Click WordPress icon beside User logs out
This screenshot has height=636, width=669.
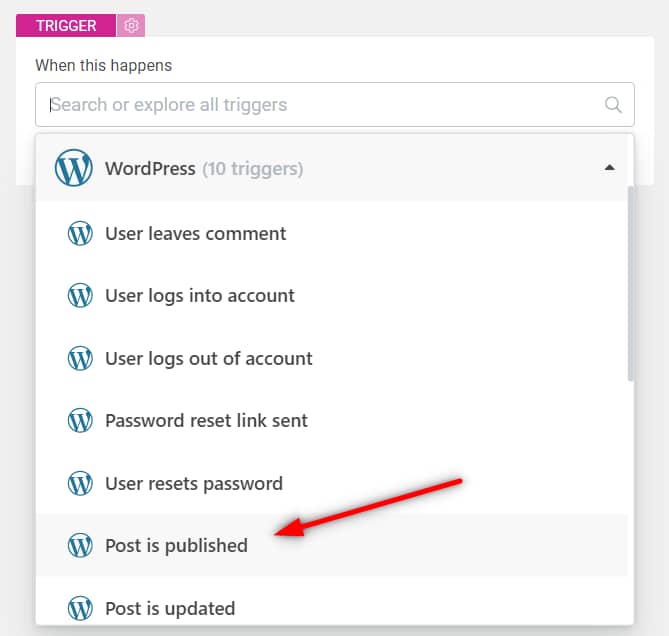click(x=80, y=358)
